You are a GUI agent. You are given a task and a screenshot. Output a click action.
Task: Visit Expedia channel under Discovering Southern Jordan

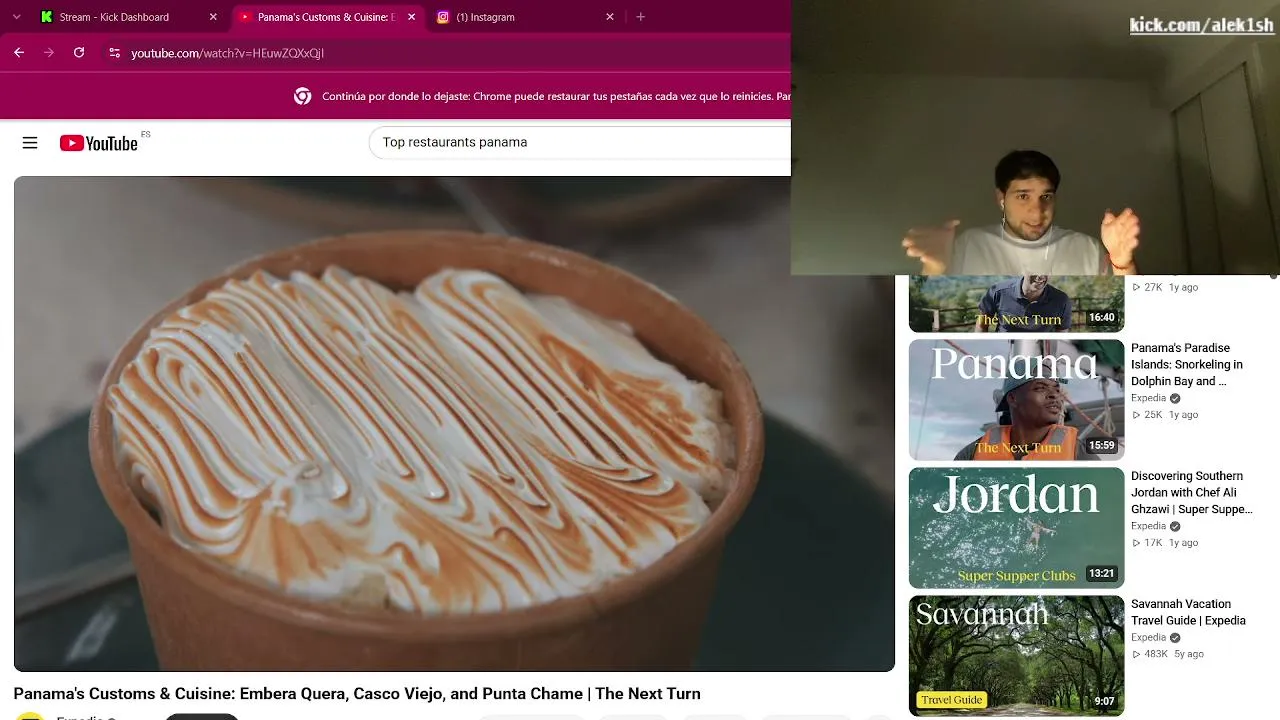click(1148, 526)
